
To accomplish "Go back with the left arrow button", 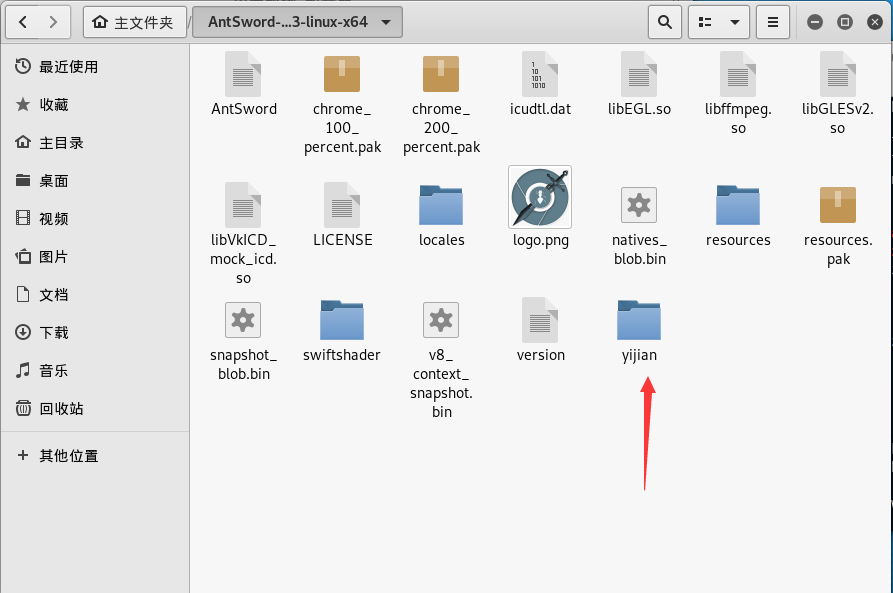I will click(23, 22).
